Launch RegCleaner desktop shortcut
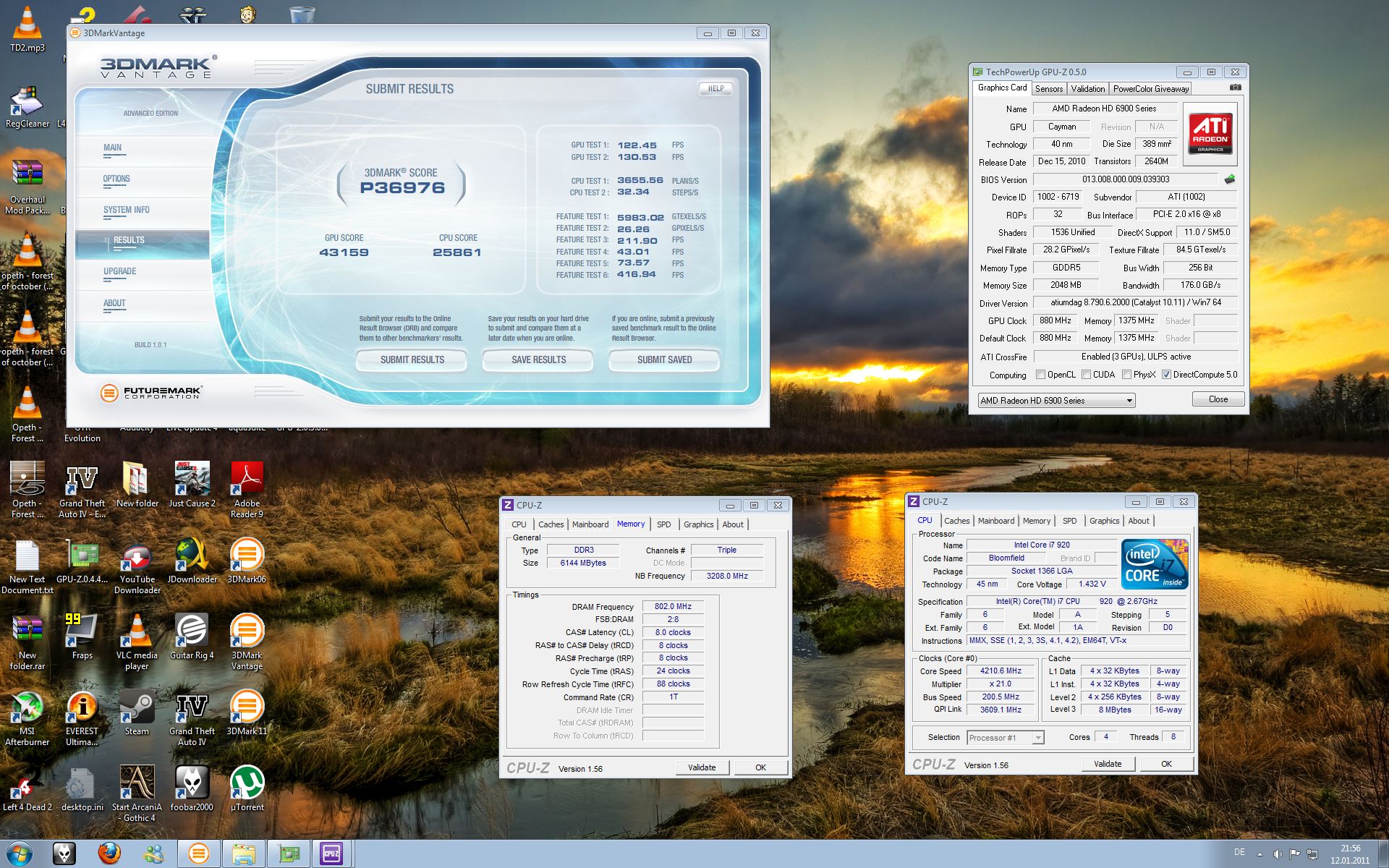This screenshot has width=1389, height=868. (27, 107)
